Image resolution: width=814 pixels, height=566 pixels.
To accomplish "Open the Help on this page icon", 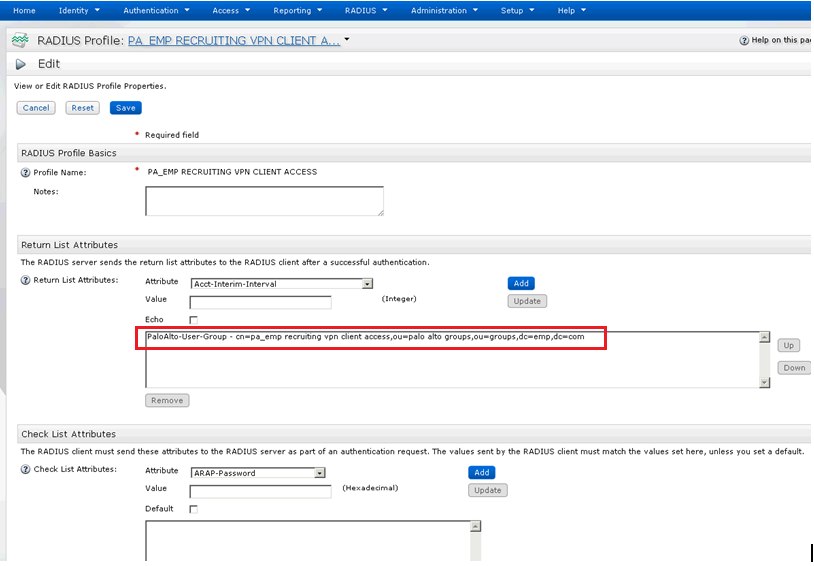I will pyautogui.click(x=744, y=41).
